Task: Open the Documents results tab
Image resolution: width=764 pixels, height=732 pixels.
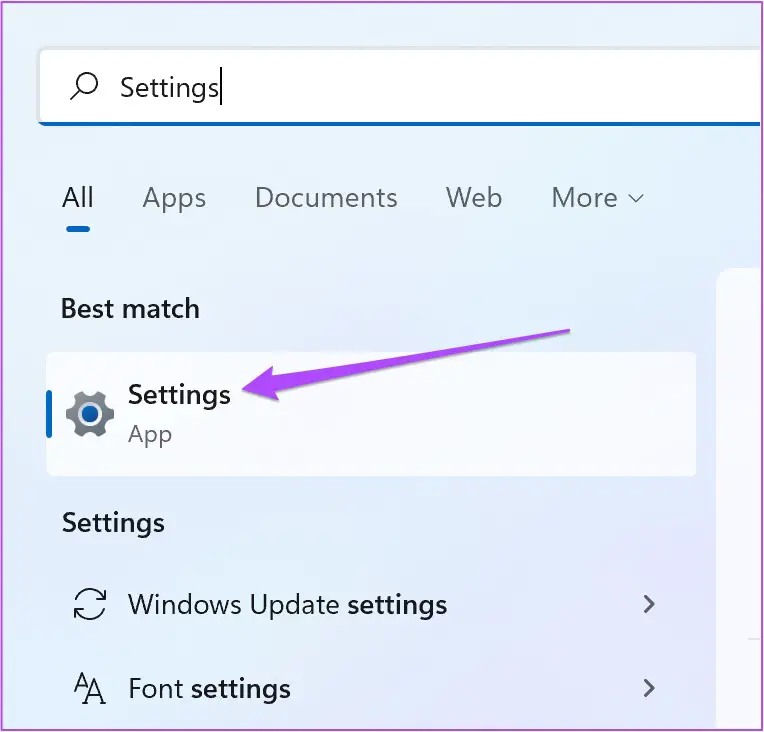Action: point(326,198)
